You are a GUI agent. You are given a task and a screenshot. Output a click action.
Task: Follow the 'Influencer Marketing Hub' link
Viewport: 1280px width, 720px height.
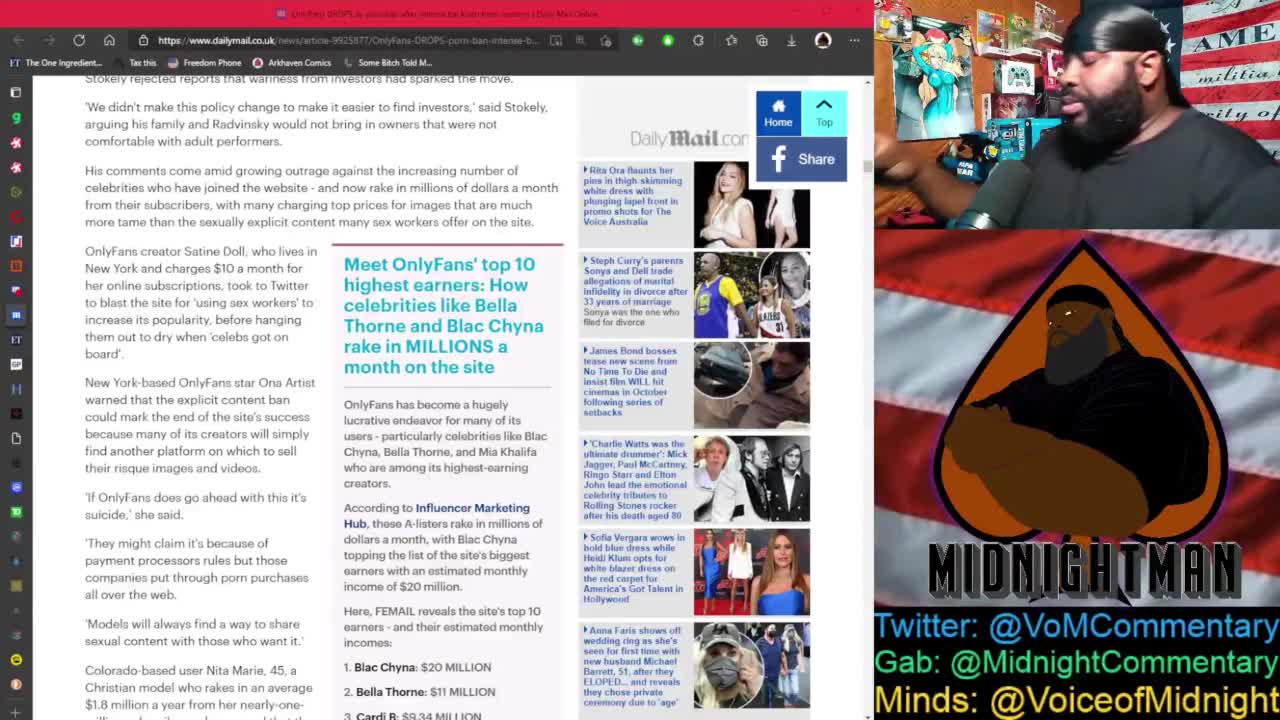click(437, 516)
